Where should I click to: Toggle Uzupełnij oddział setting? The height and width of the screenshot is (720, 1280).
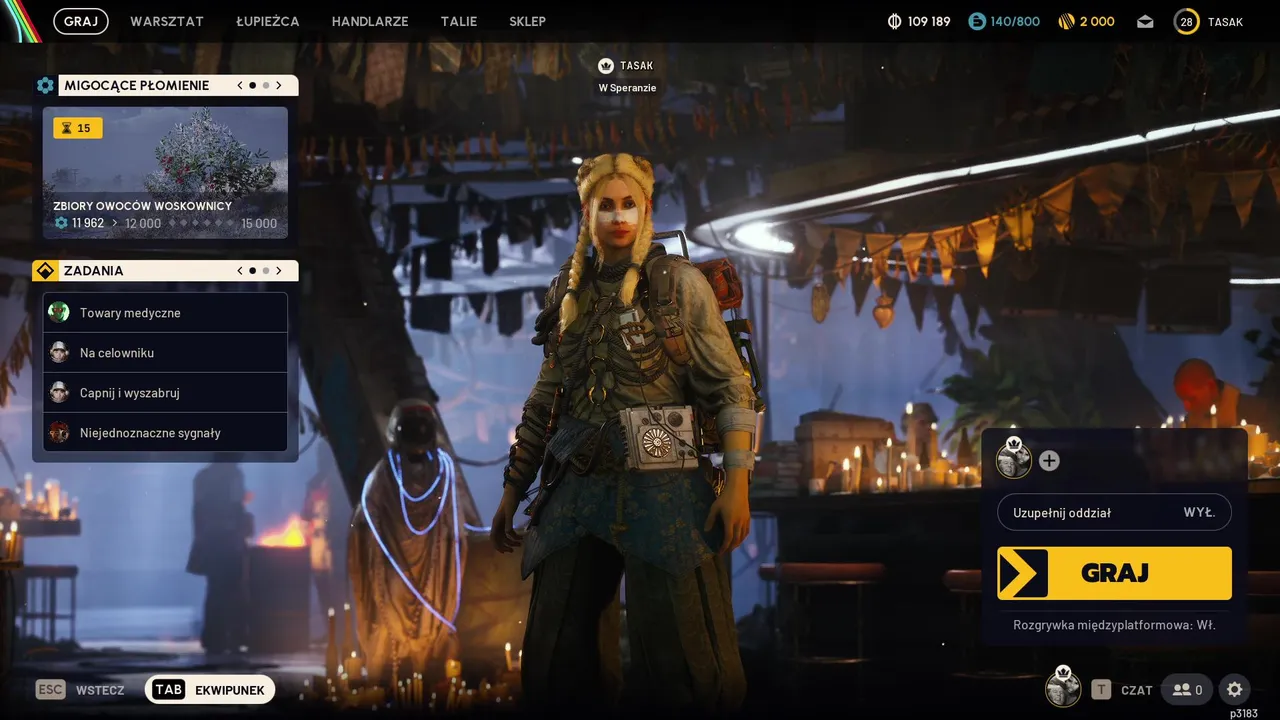tap(1114, 512)
